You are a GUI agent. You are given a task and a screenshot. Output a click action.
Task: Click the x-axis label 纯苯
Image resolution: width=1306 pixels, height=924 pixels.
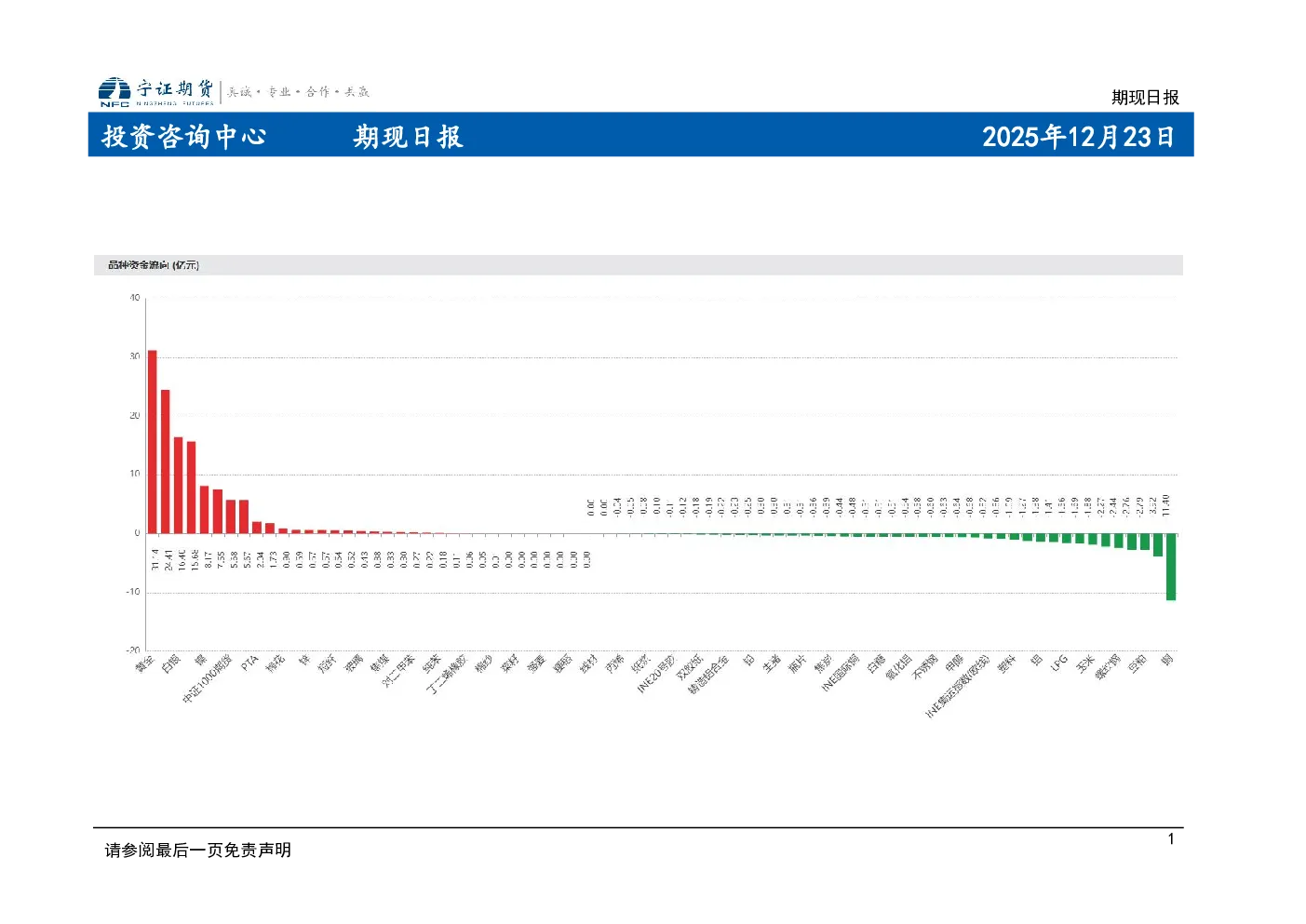tap(431, 664)
